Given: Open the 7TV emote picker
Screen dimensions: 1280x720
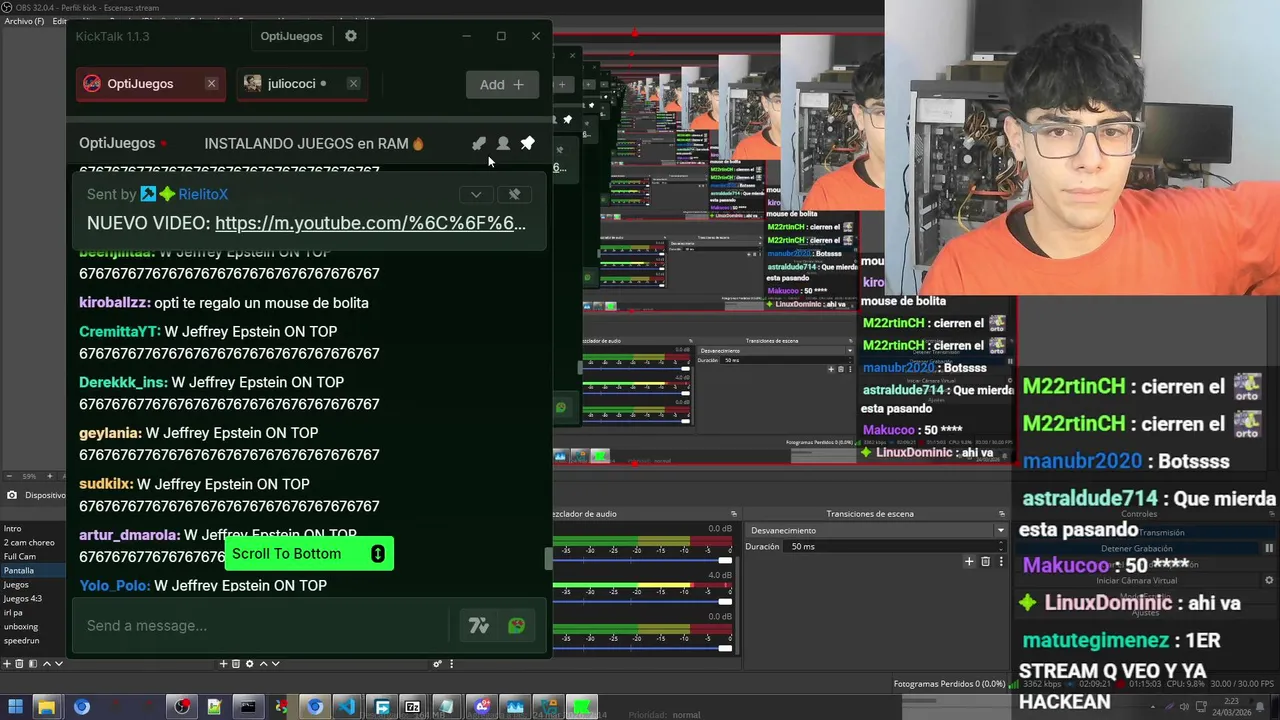Looking at the screenshot, I should click(478, 626).
